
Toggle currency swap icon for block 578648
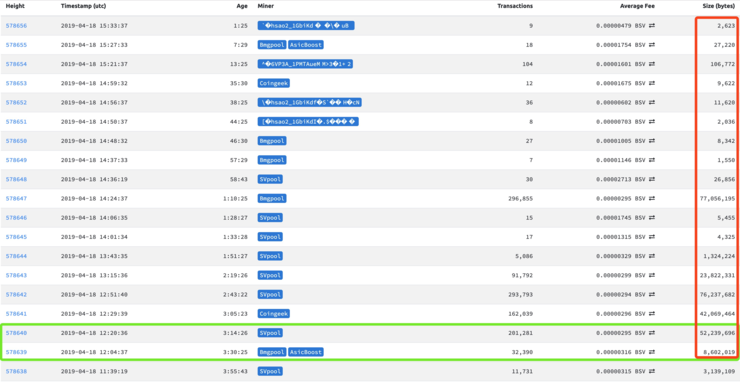652,179
